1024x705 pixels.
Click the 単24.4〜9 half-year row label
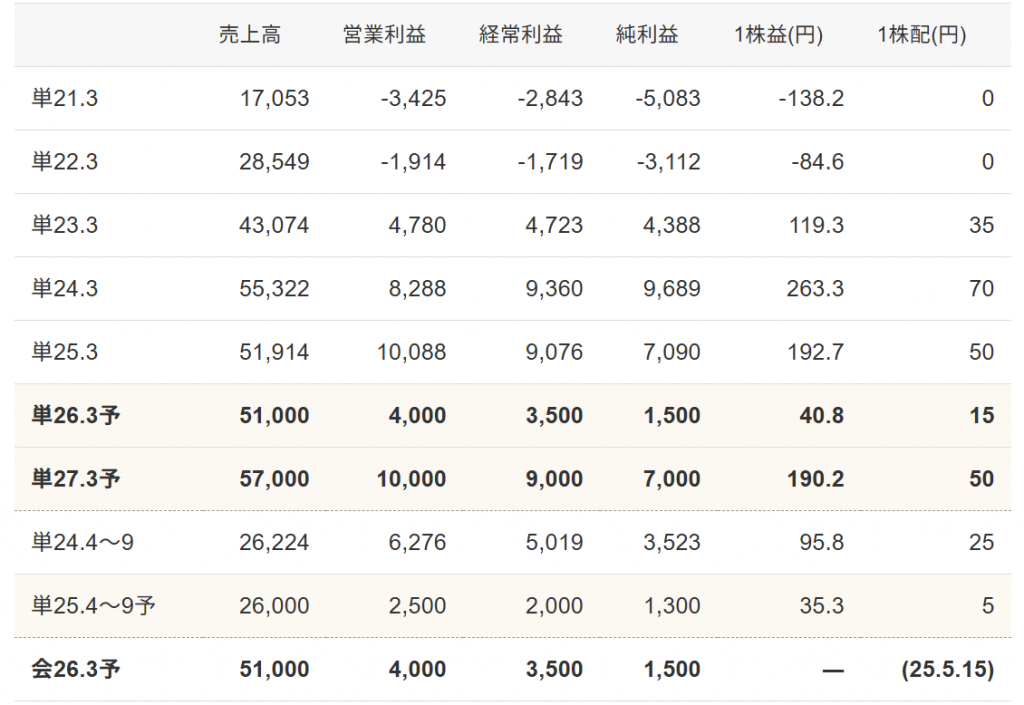tap(83, 542)
